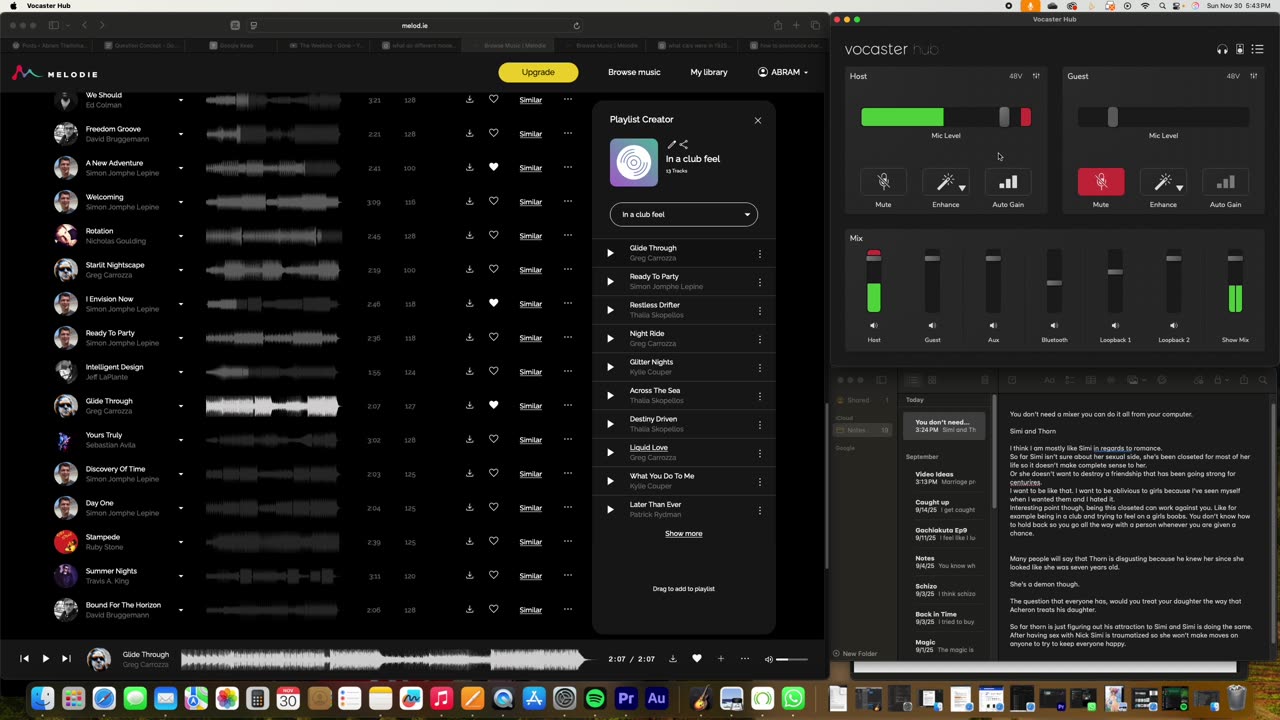This screenshot has width=1280, height=720.
Task: Find tracks Similar to Rotation
Action: pos(531,236)
